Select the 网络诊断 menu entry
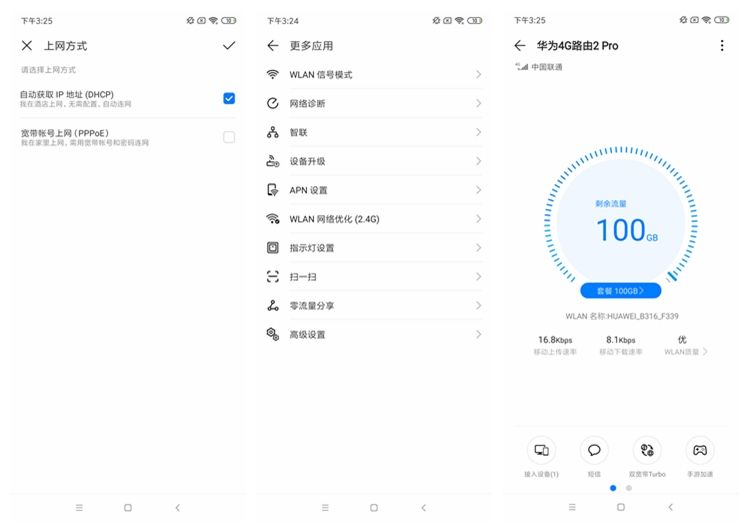The width and height of the screenshot is (749, 532). (374, 103)
